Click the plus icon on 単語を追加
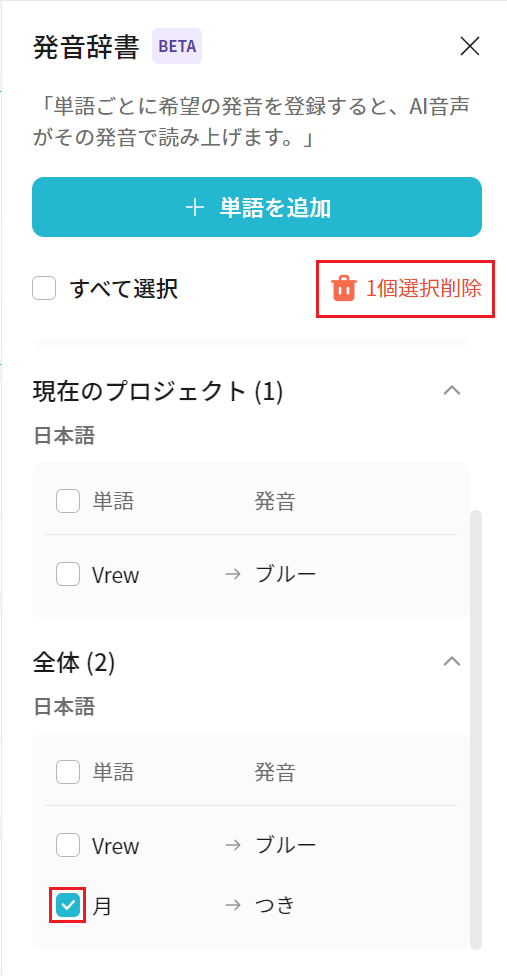507x976 pixels. pyautogui.click(x=195, y=208)
